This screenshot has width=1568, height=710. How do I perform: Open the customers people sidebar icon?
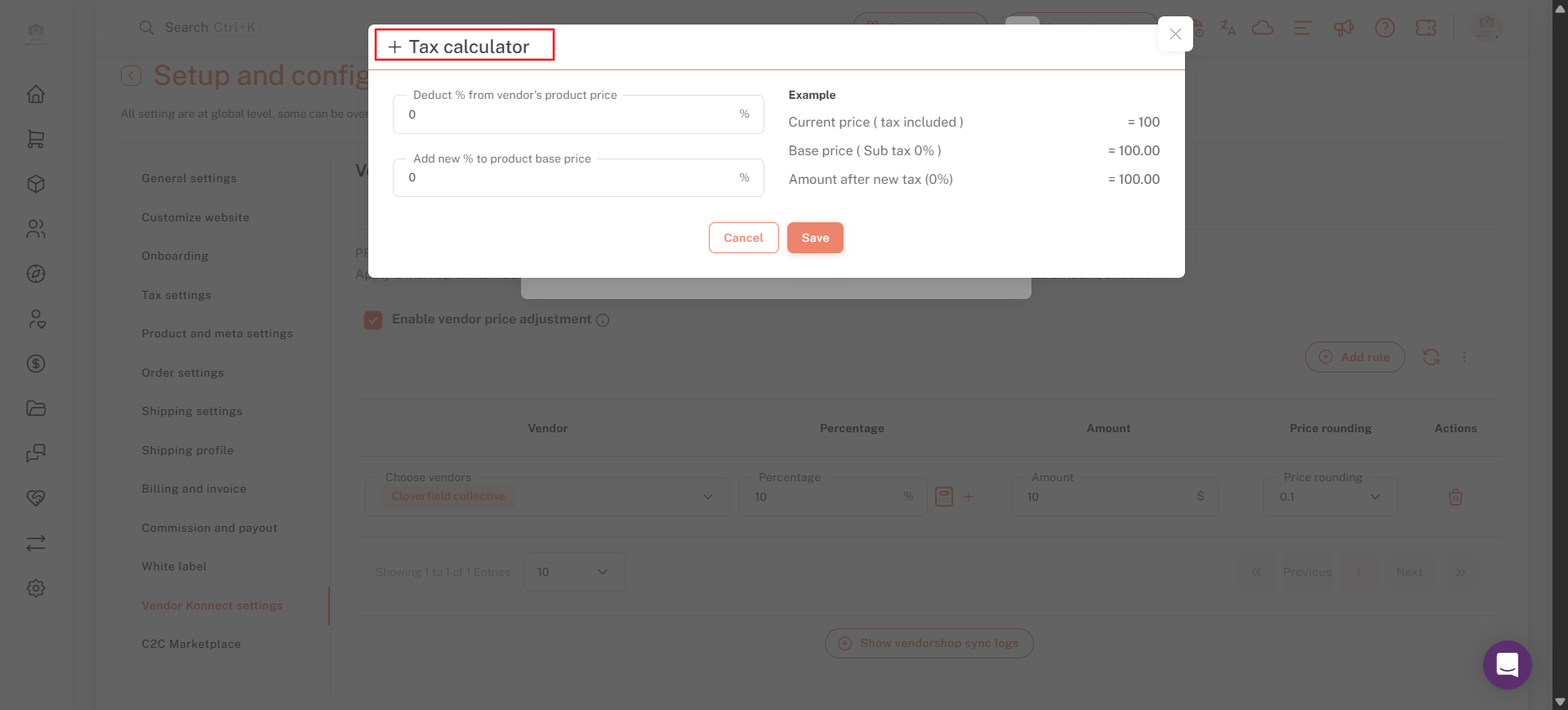(x=36, y=229)
